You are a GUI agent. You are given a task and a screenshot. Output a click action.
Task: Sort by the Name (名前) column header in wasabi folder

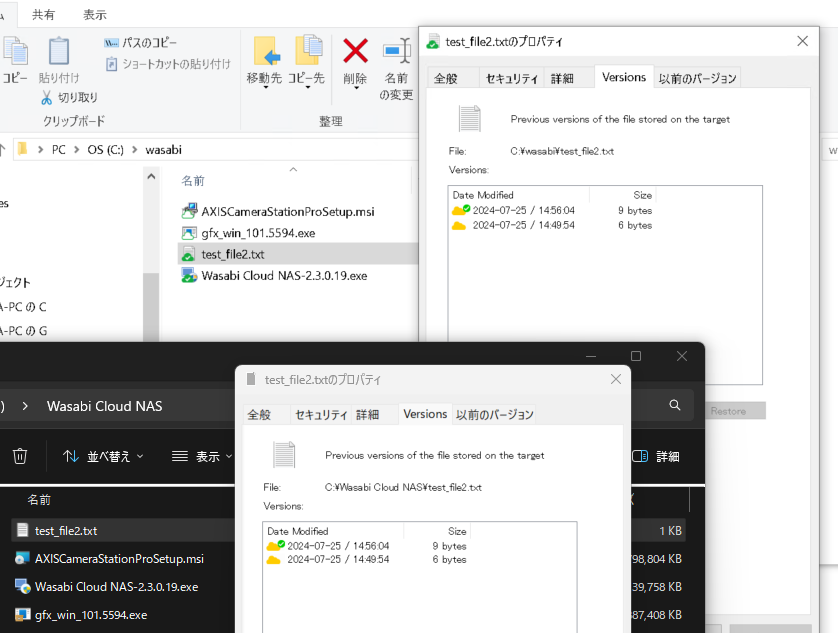pyautogui.click(x=193, y=181)
